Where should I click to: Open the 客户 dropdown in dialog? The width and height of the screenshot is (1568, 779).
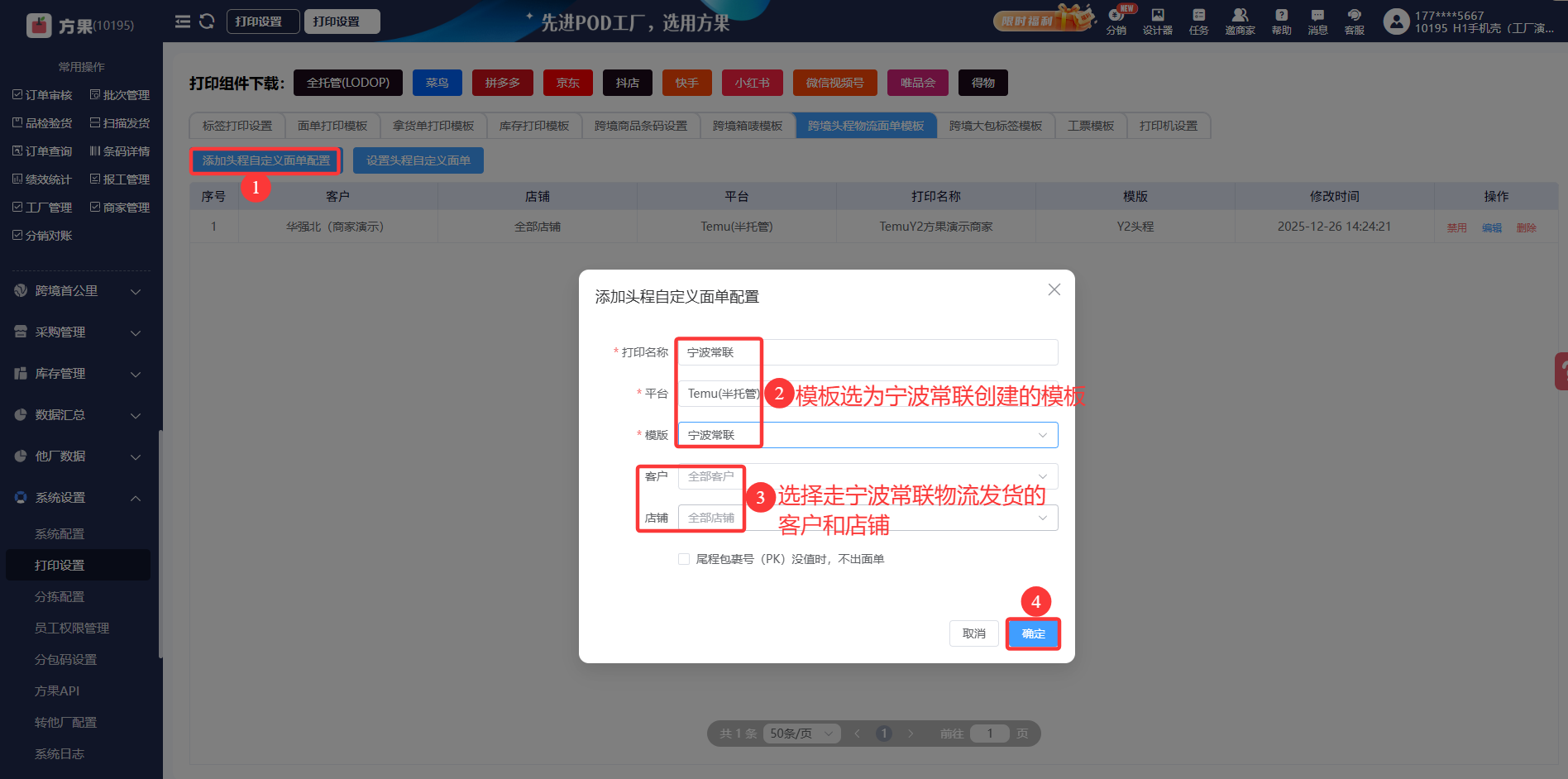click(x=868, y=476)
